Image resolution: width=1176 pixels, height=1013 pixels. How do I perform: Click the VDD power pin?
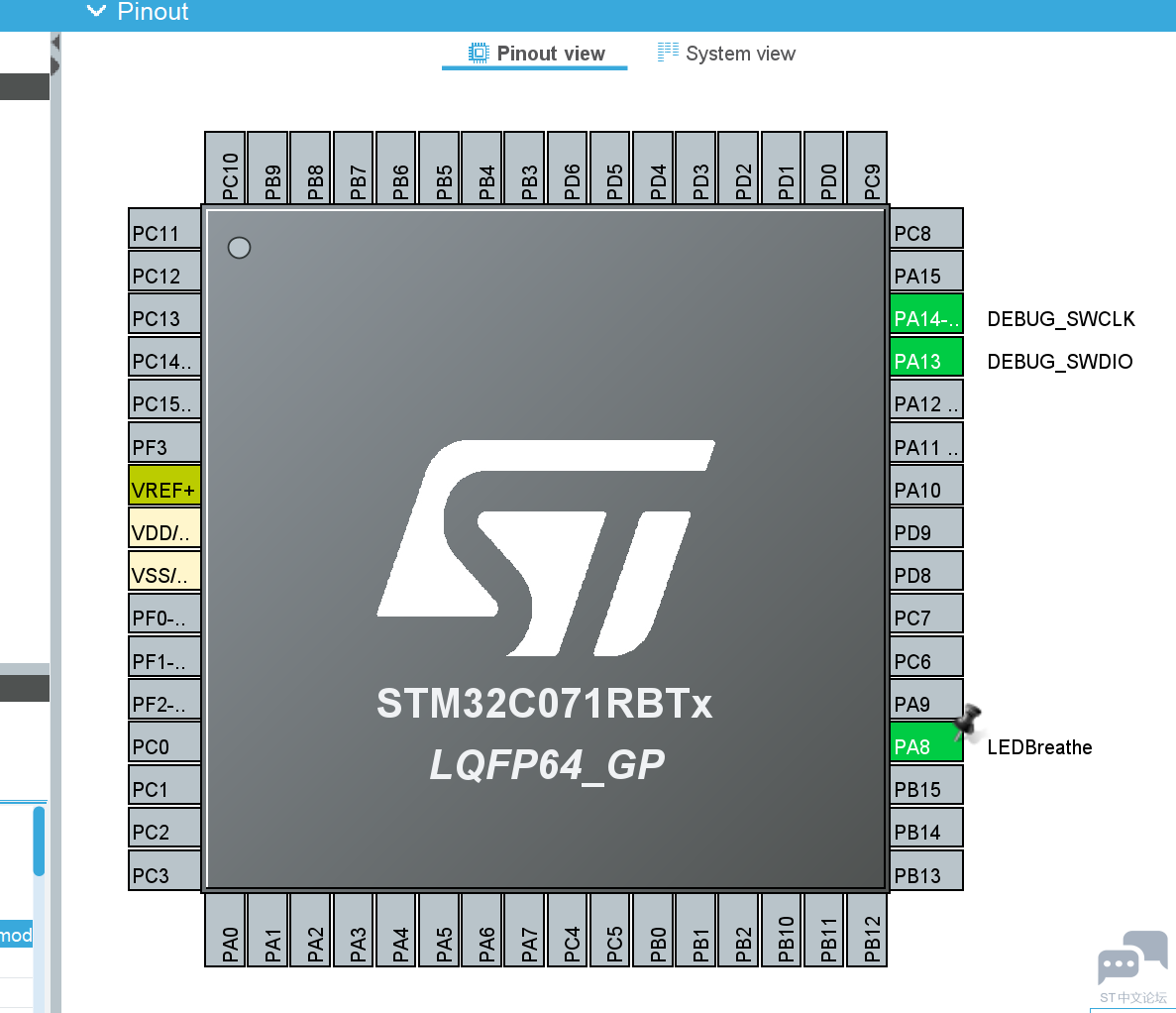tap(164, 531)
